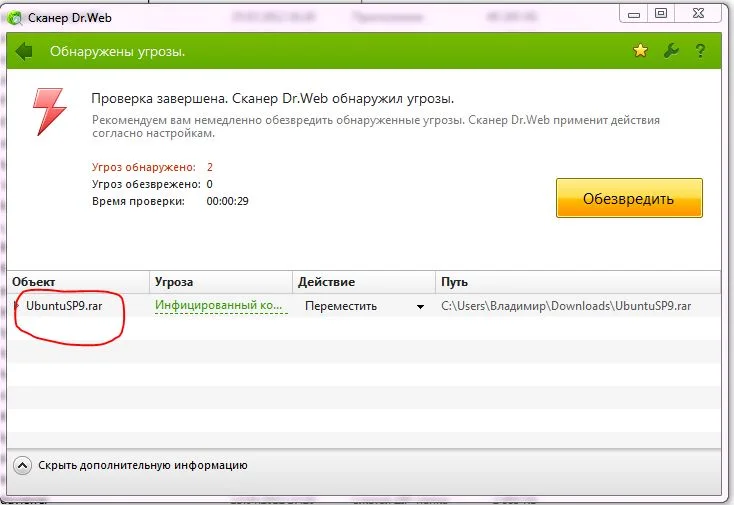The image size is (734, 505).
Task: Click the red lightning threat icon
Action: (50, 111)
